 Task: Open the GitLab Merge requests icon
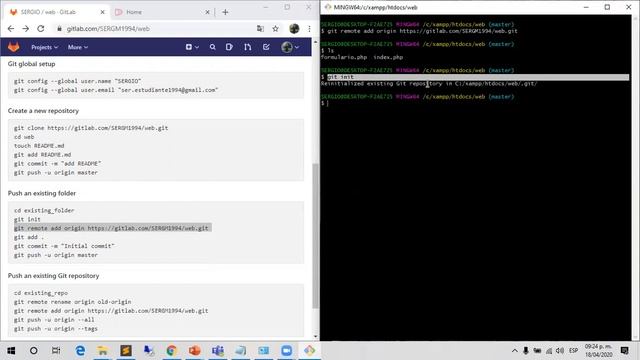[248, 47]
